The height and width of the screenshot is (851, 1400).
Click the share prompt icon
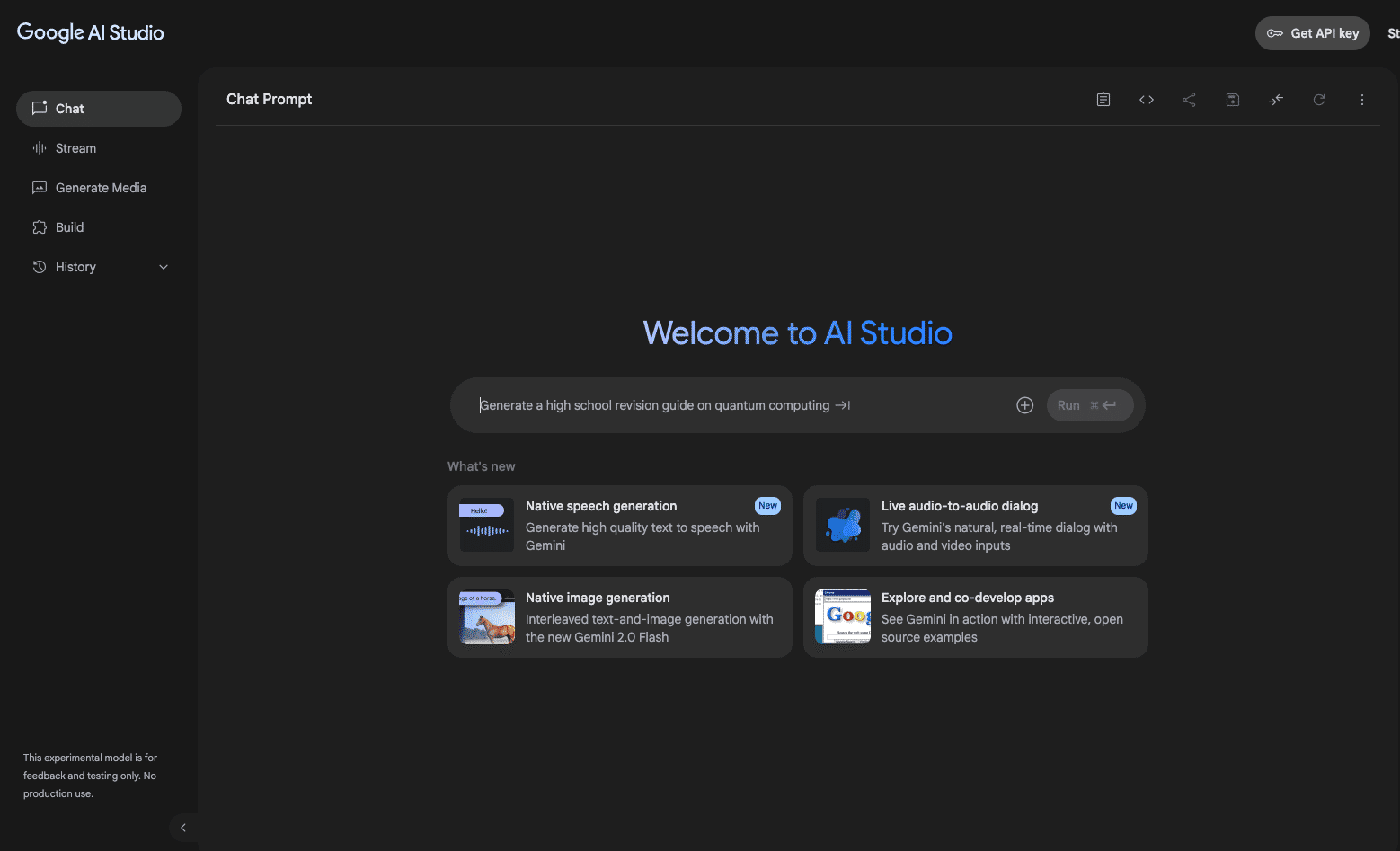(x=1189, y=100)
